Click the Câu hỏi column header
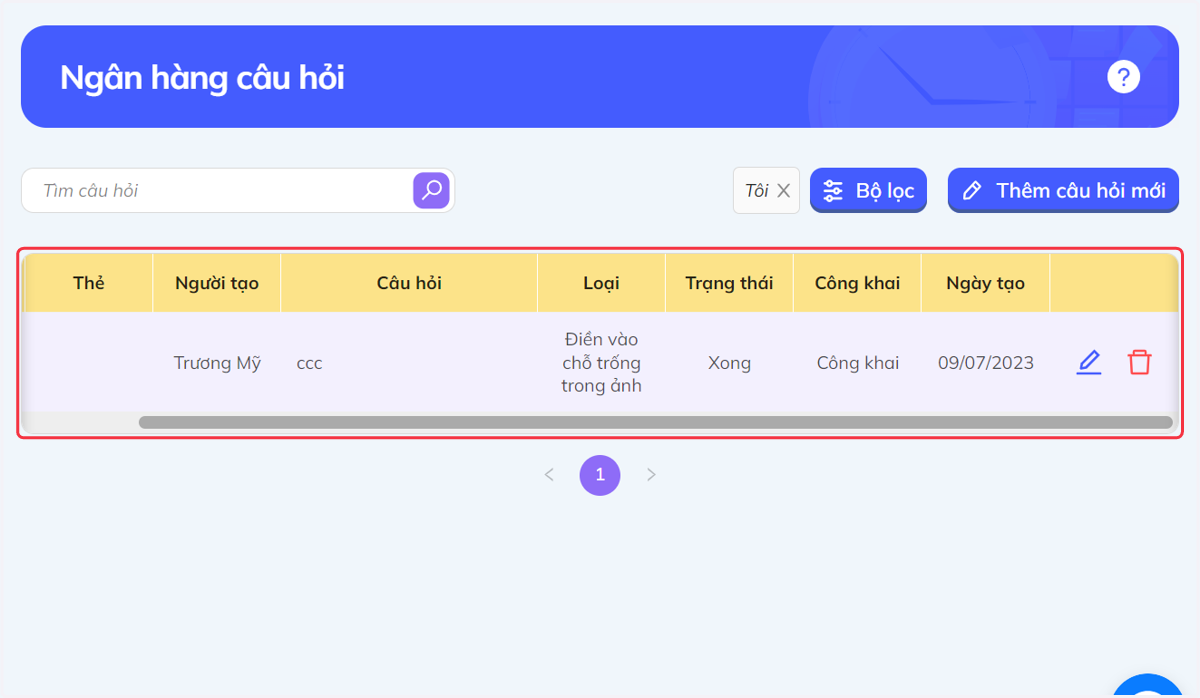The width and height of the screenshot is (1200, 698). (409, 283)
